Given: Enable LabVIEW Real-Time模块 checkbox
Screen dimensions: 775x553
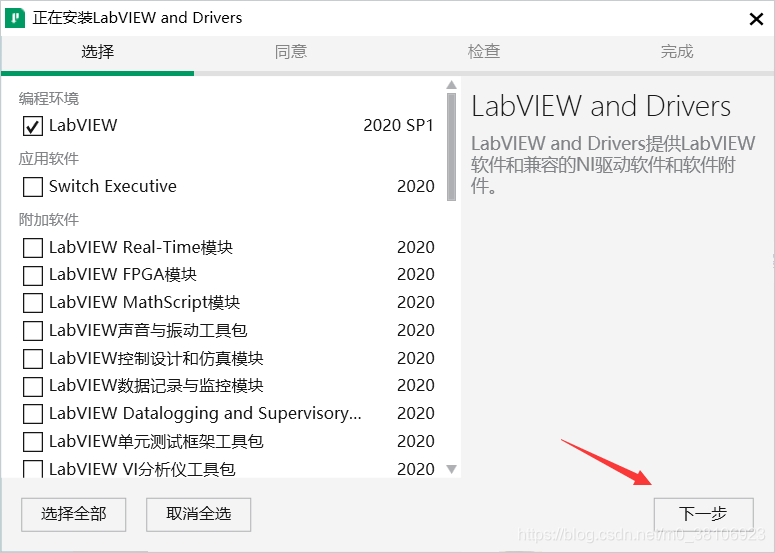Looking at the screenshot, I should (33, 248).
